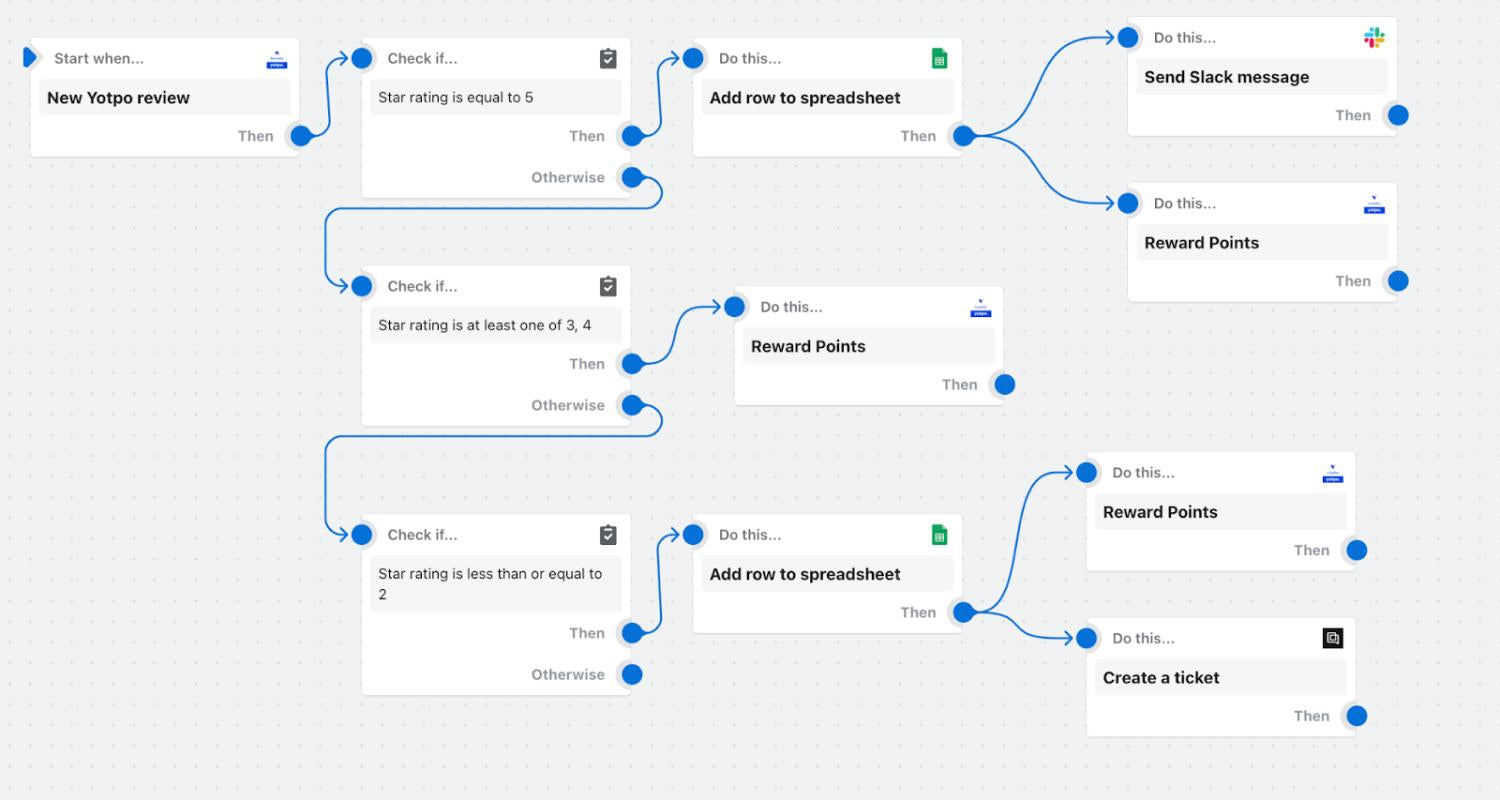The height and width of the screenshot is (800, 1500).
Task: Click Otherwise output dot on rating equals 5 check
Action: (x=632, y=178)
